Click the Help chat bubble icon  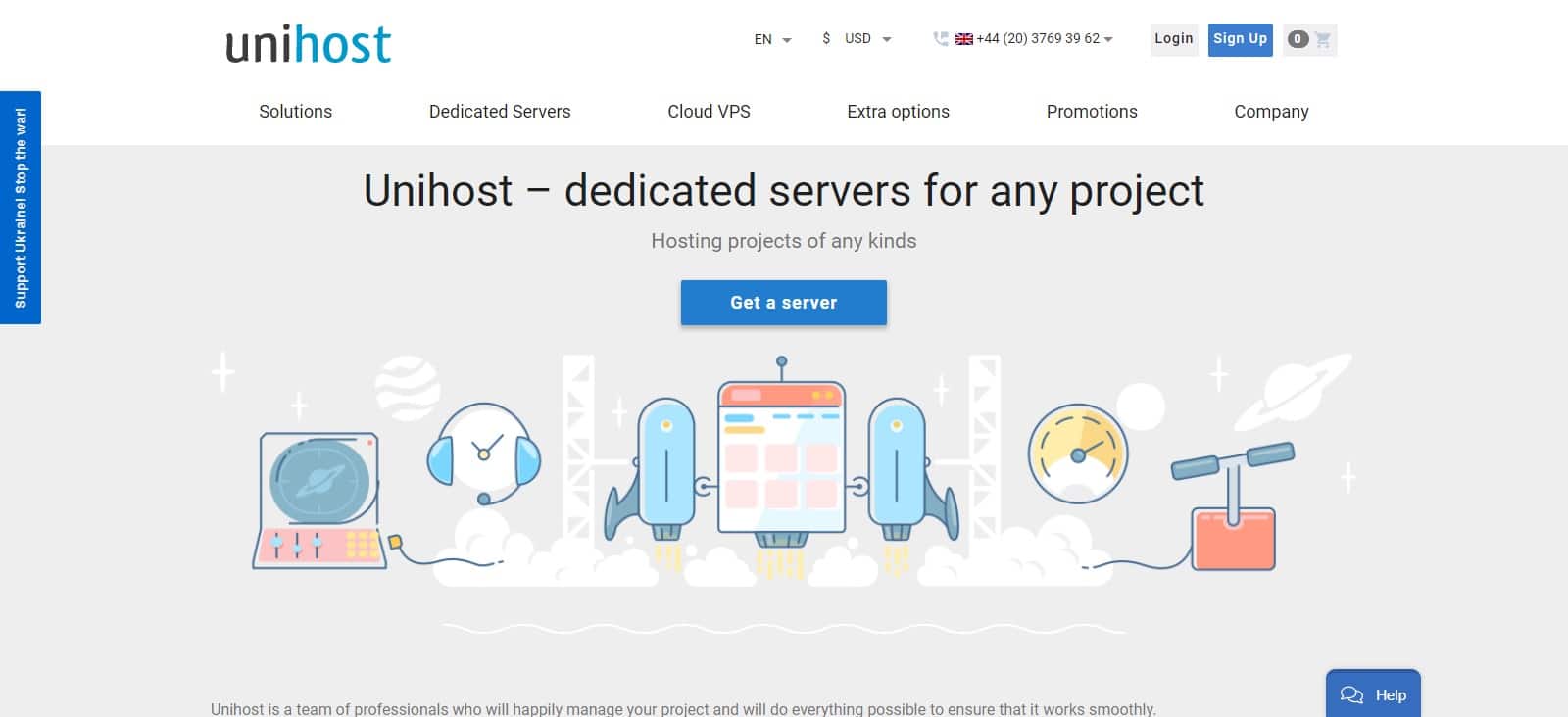(x=1351, y=694)
